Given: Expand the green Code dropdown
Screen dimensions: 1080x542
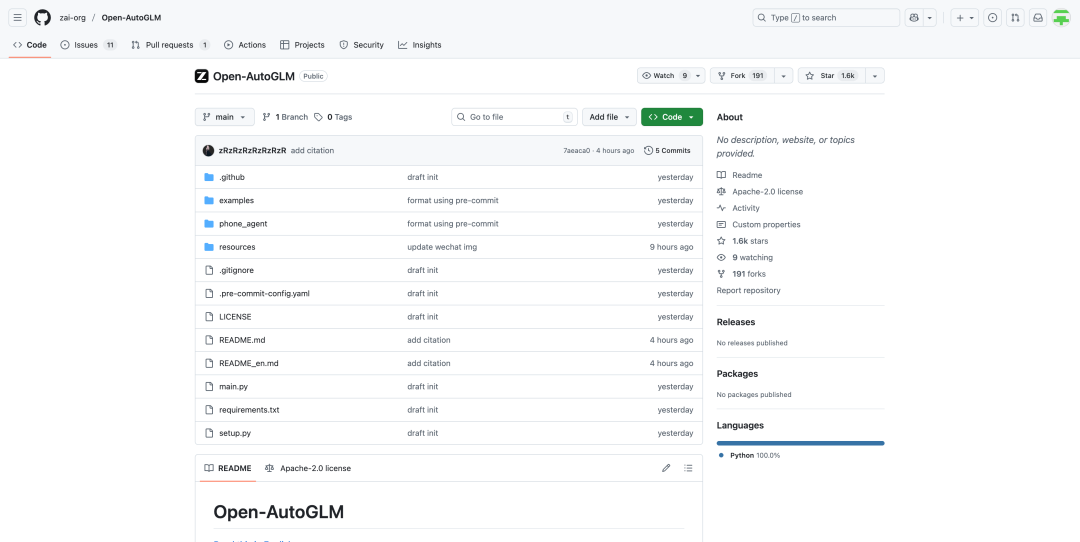Looking at the screenshot, I should [x=671, y=117].
